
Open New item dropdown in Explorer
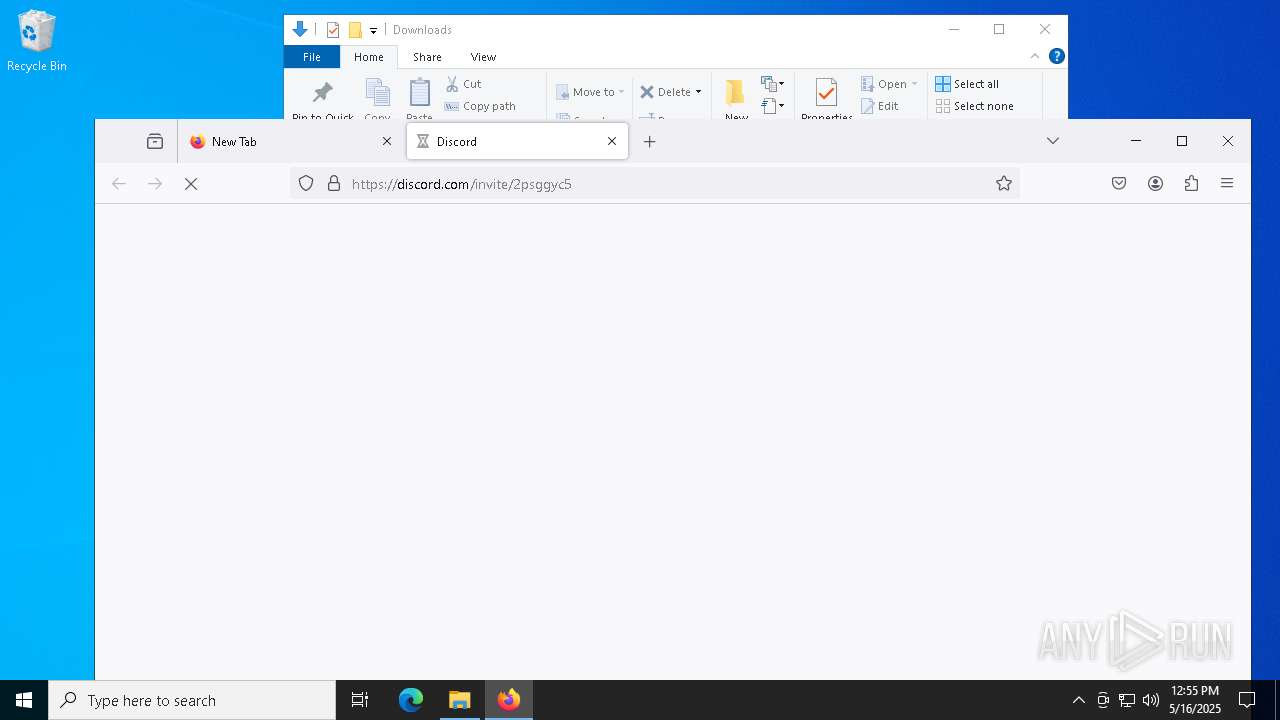click(x=773, y=83)
